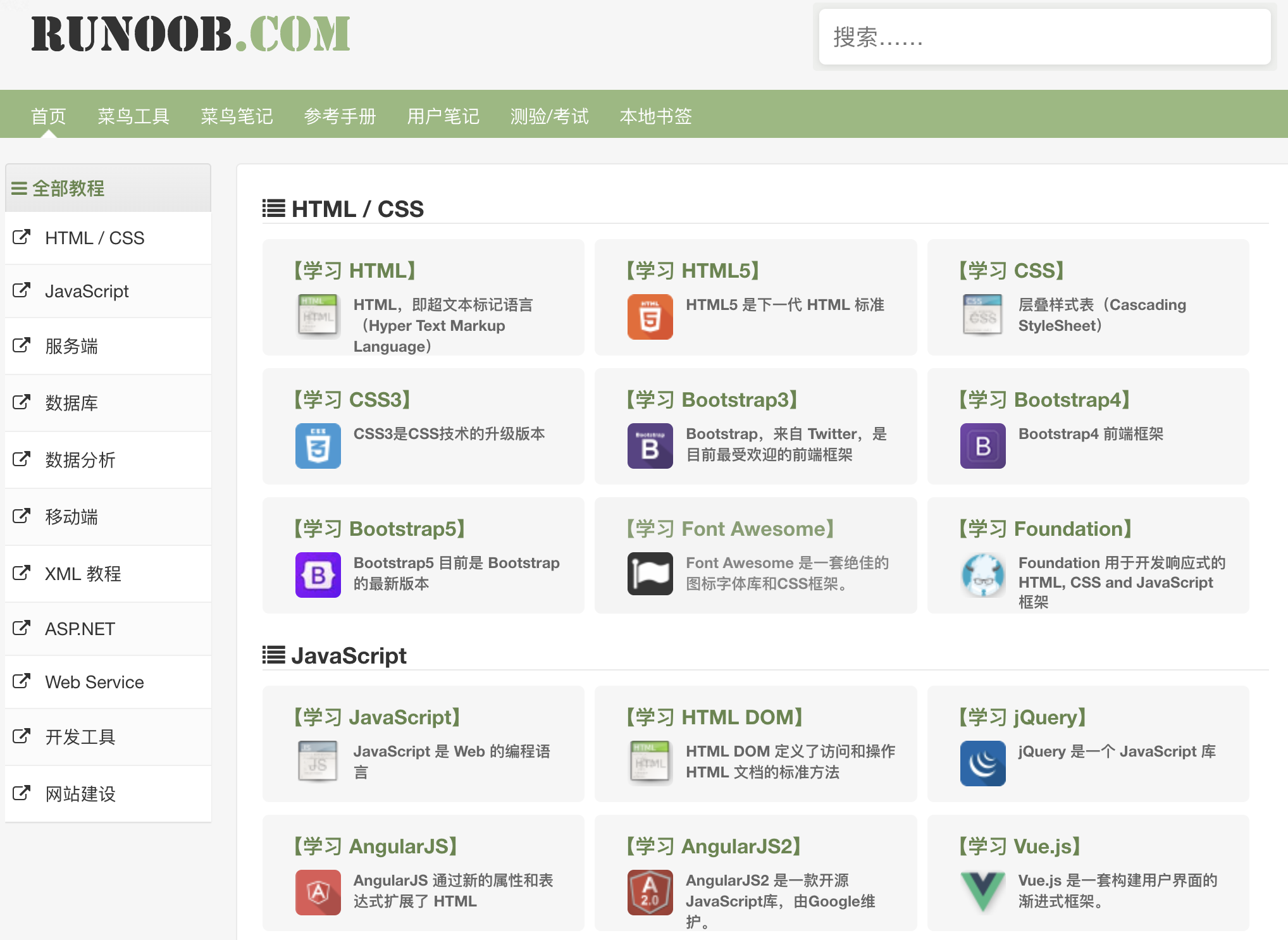Open the 【学习 JavaScript】 tutorial link

(x=376, y=717)
